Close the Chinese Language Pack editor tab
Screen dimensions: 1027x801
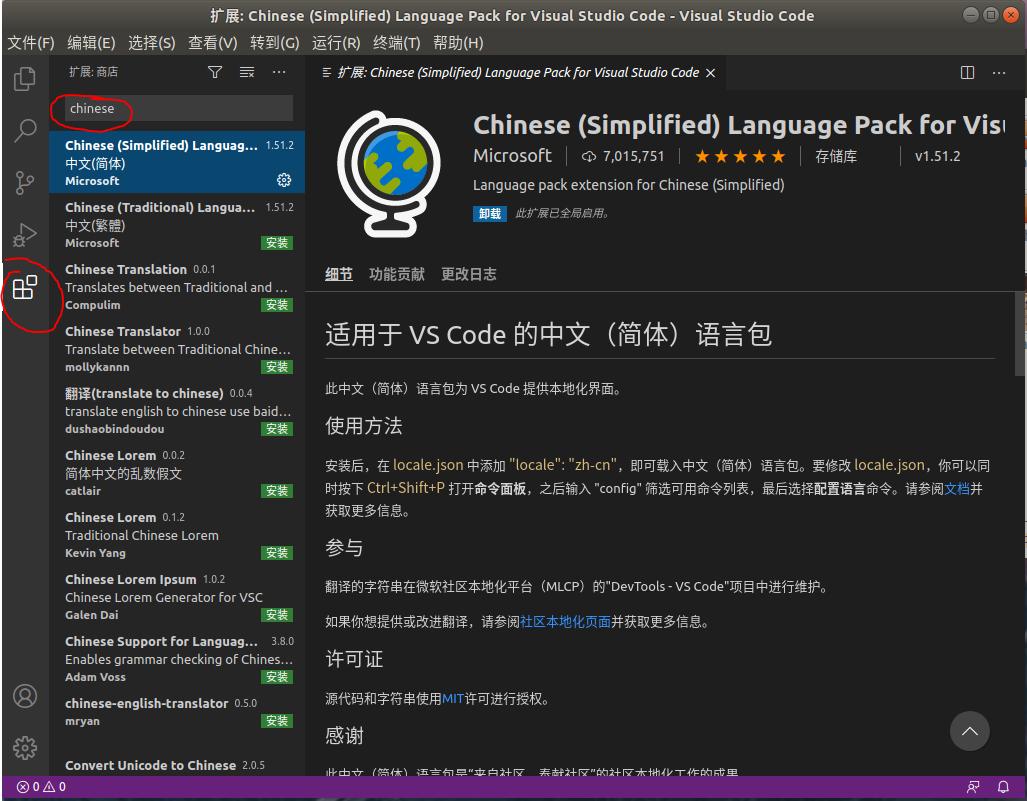[x=711, y=73]
